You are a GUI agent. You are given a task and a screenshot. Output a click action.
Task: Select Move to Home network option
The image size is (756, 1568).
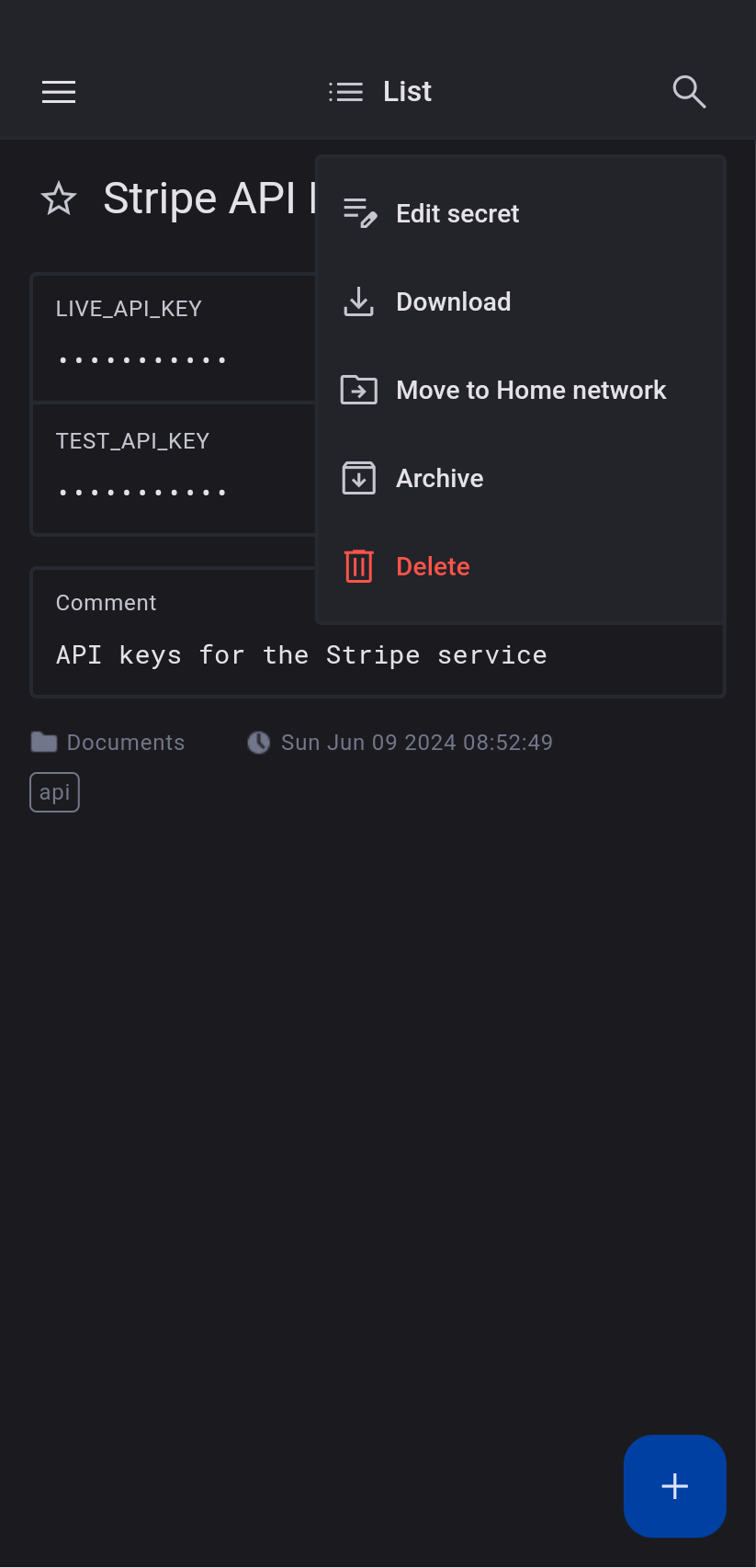(x=531, y=390)
